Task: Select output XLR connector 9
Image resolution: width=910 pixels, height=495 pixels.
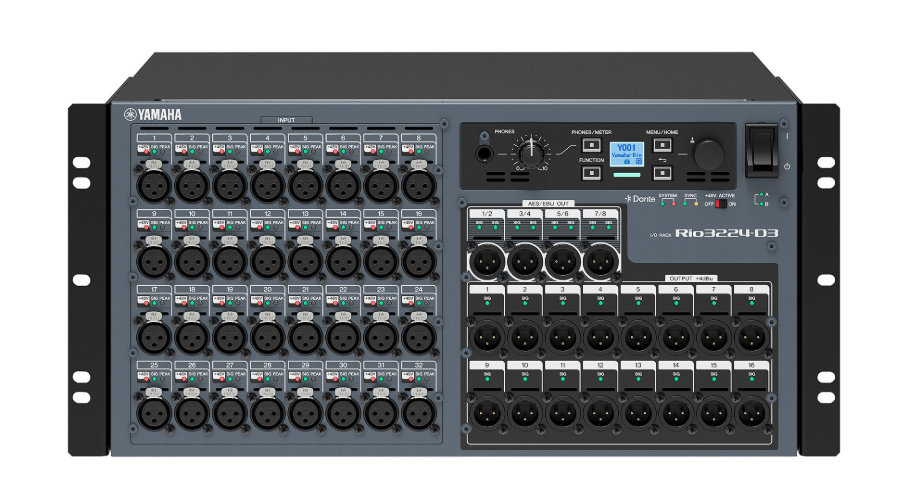Action: pyautogui.click(x=486, y=413)
